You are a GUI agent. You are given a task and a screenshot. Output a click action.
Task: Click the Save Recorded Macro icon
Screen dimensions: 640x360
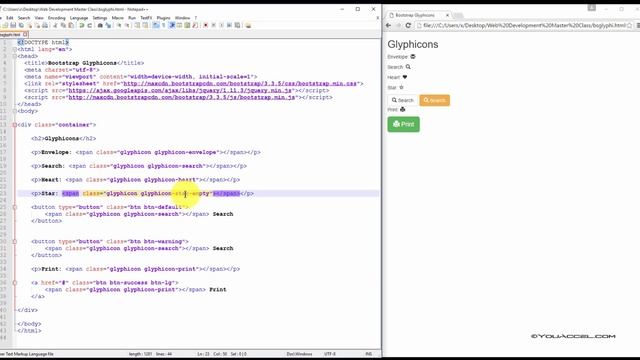237,25
